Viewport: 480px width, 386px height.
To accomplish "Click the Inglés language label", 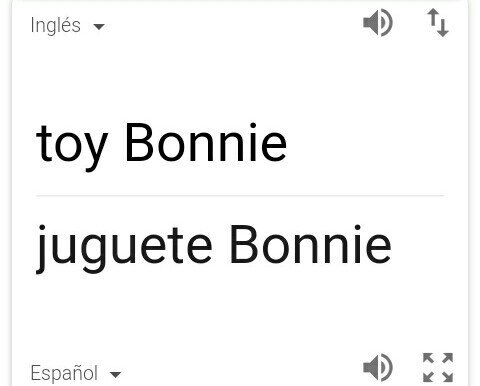I will point(55,25).
